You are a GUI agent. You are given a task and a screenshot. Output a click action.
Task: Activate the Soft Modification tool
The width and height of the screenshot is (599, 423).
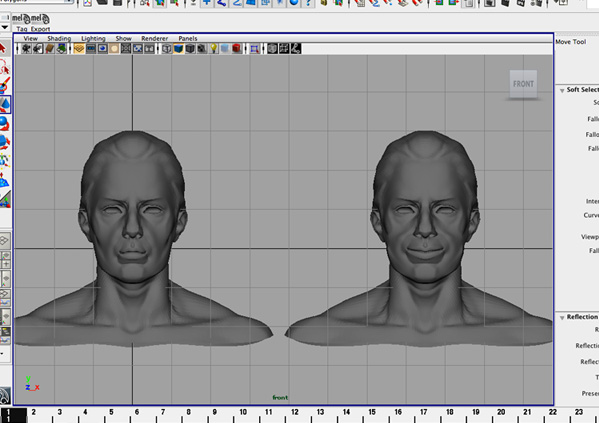click(5, 180)
